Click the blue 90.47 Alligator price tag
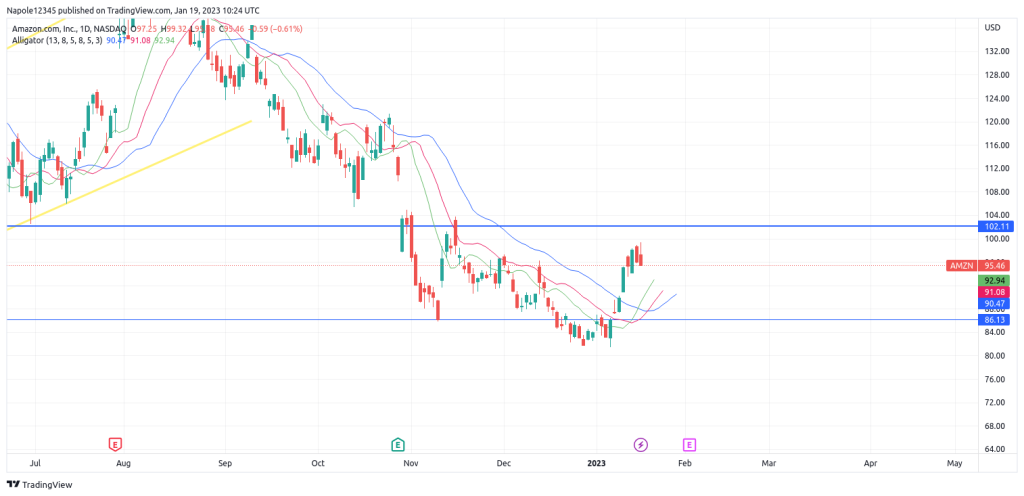1024x496 pixels. pyautogui.click(x=995, y=304)
